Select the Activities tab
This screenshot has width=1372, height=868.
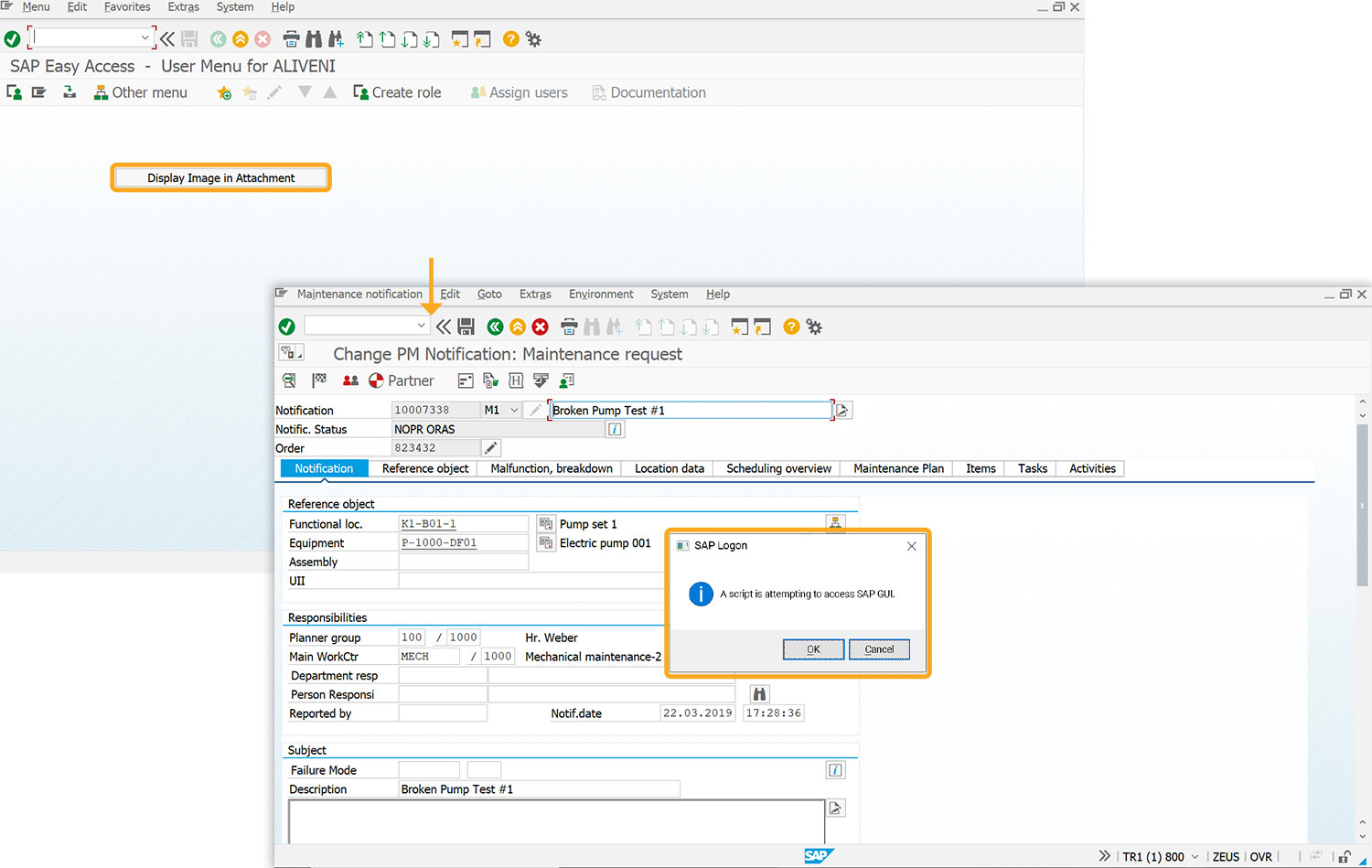1092,468
